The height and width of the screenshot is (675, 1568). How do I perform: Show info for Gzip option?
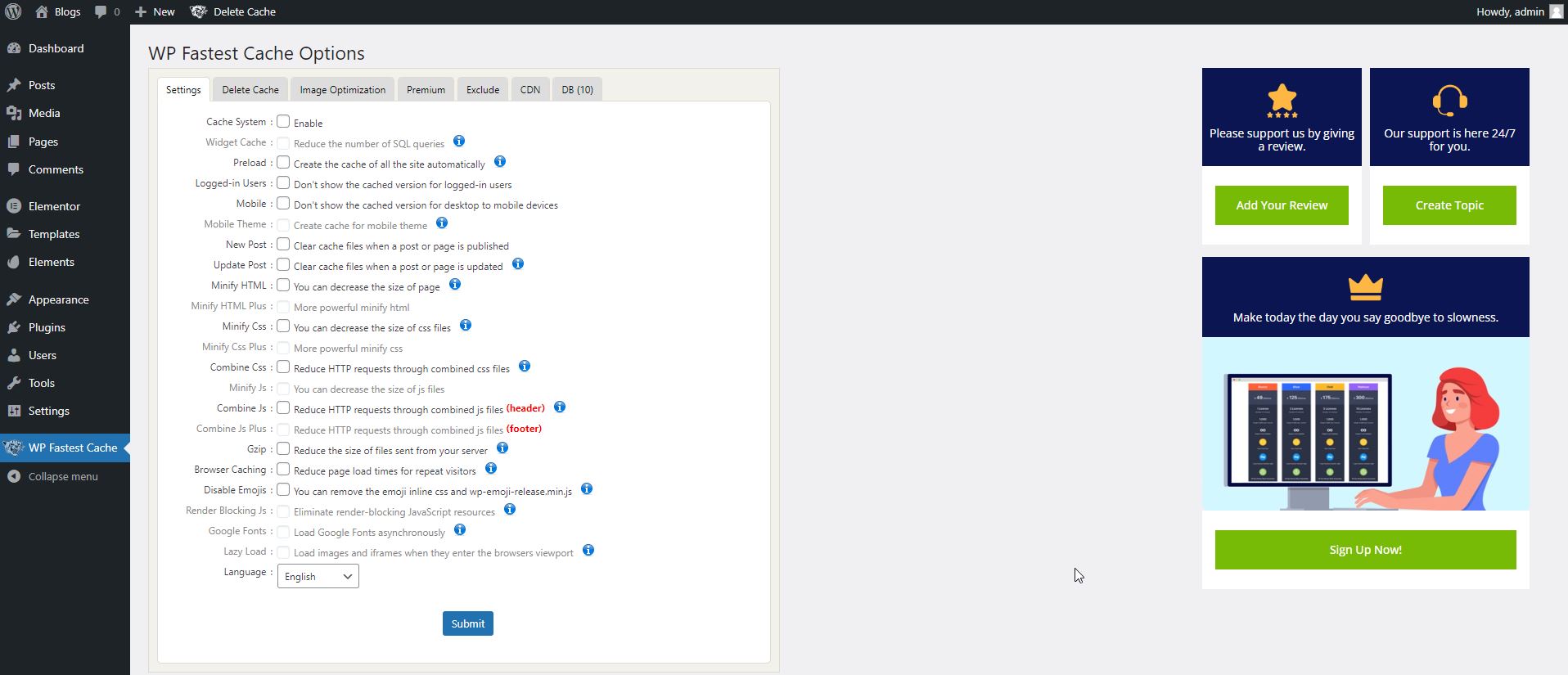(502, 448)
